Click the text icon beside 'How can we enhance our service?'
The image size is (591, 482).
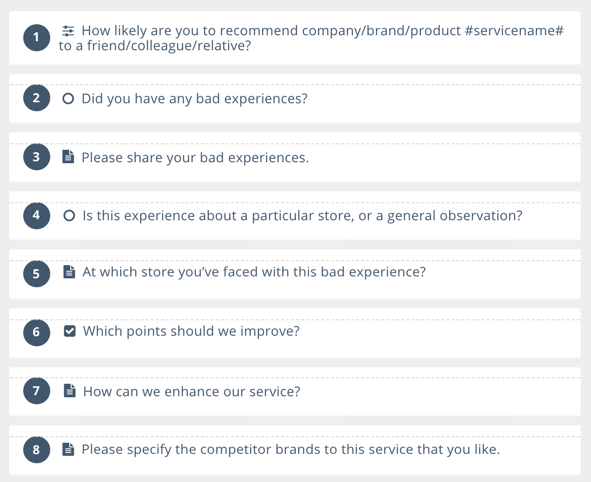point(69,391)
